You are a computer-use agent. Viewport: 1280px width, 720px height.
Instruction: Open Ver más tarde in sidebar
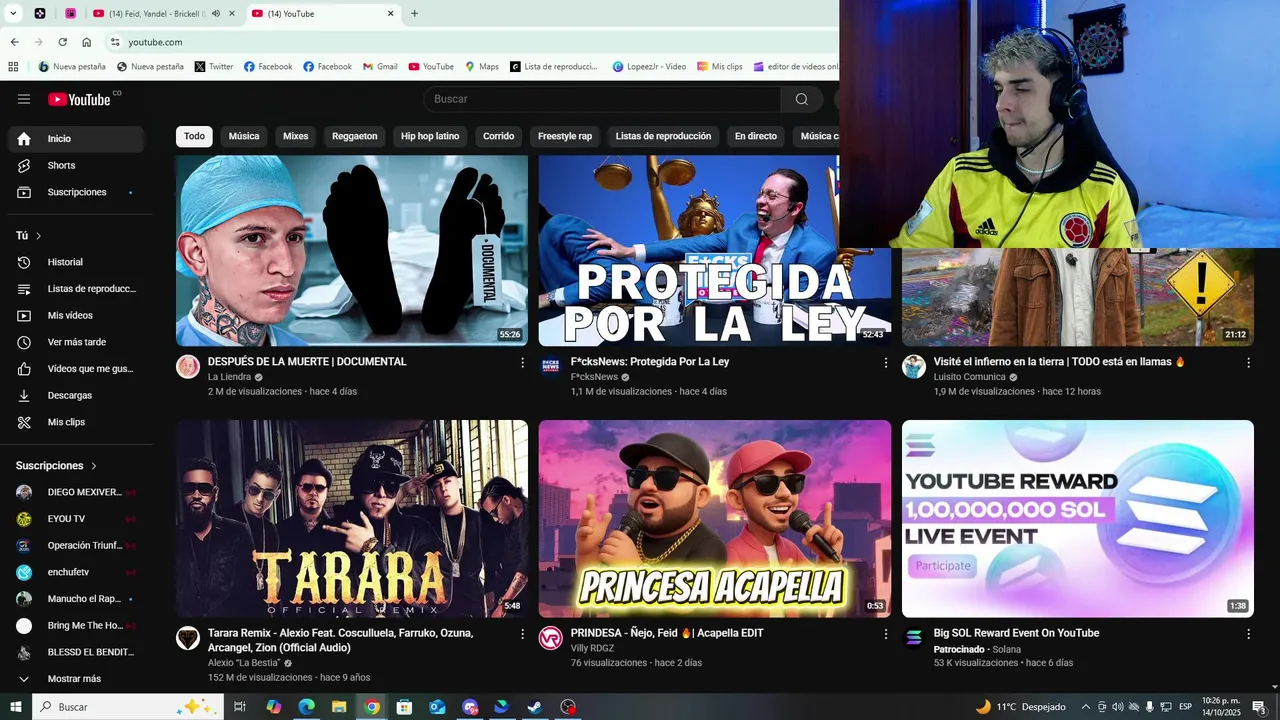click(76, 342)
